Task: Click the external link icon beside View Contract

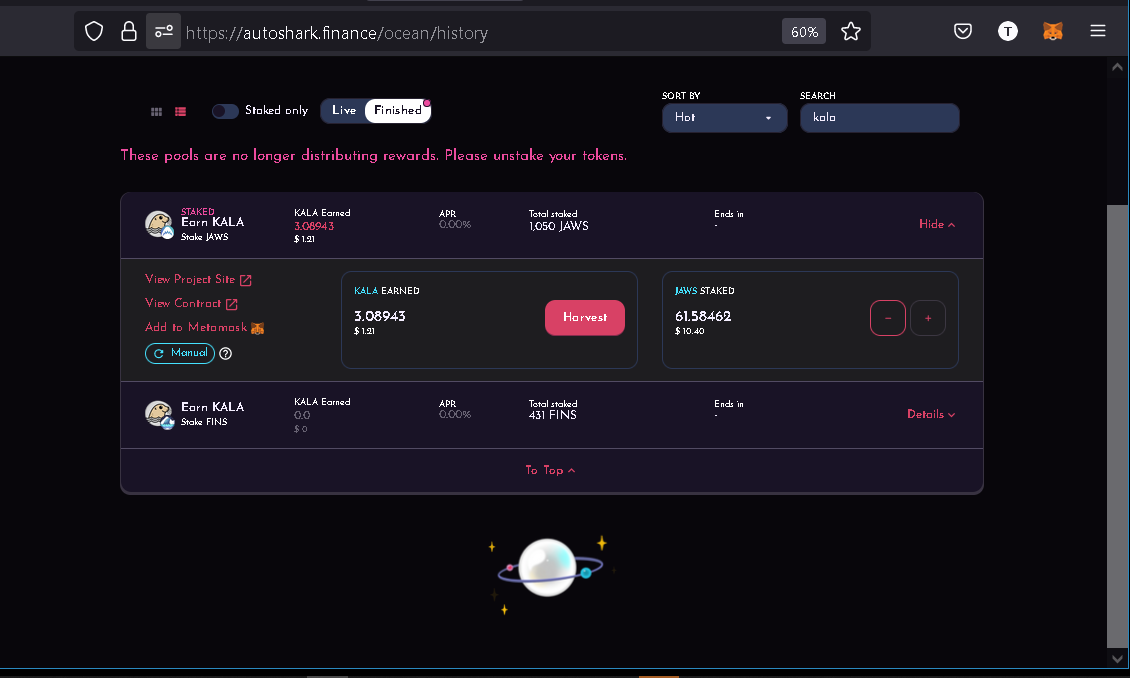Action: (231, 304)
